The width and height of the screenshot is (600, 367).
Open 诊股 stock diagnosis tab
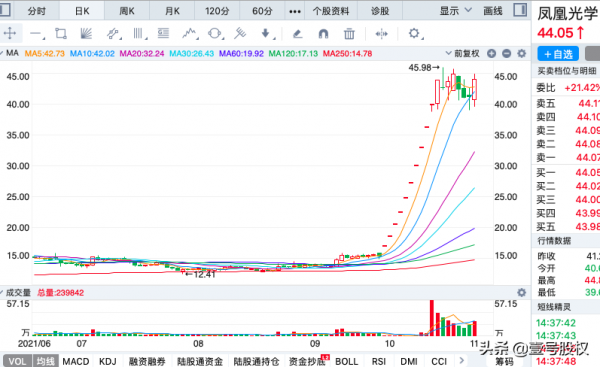point(380,11)
